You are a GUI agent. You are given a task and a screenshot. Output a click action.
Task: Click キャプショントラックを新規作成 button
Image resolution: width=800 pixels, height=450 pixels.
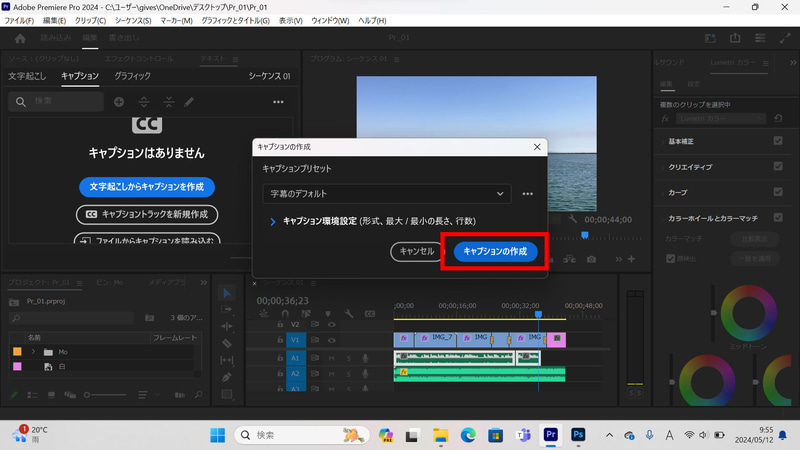(147, 214)
